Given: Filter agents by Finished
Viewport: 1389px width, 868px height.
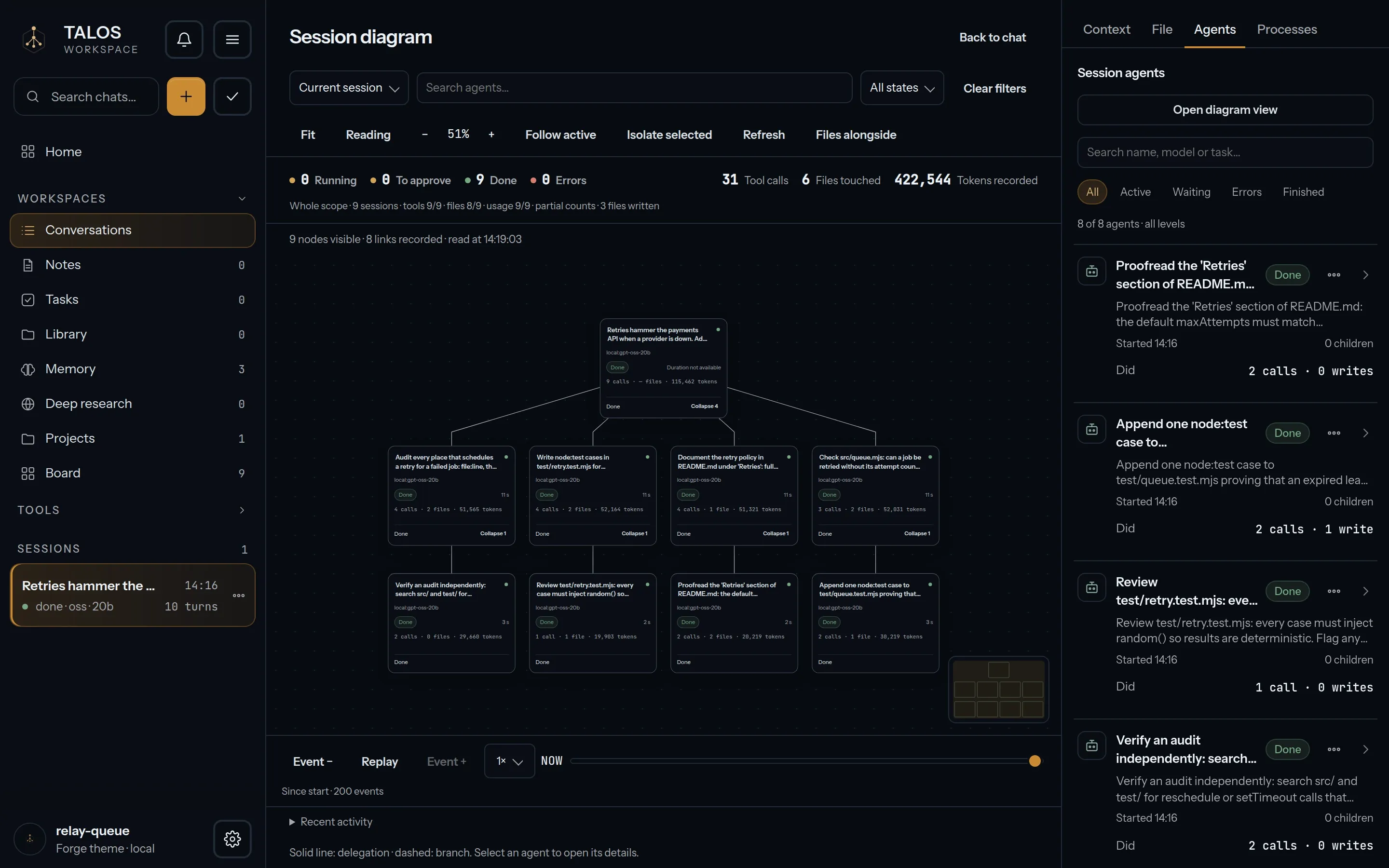Looking at the screenshot, I should (1304, 192).
